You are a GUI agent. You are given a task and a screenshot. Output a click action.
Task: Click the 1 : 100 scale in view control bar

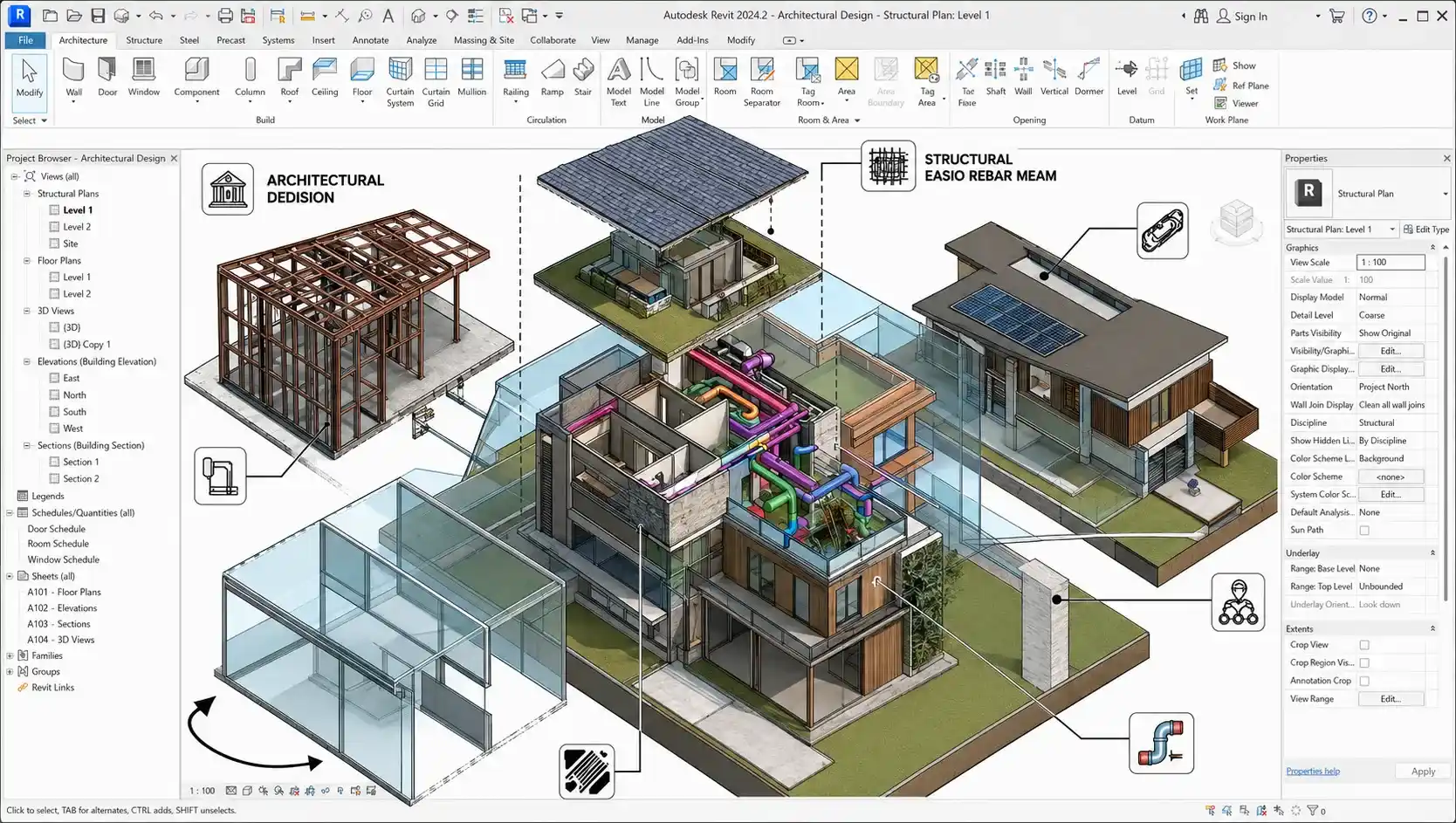tap(202, 791)
